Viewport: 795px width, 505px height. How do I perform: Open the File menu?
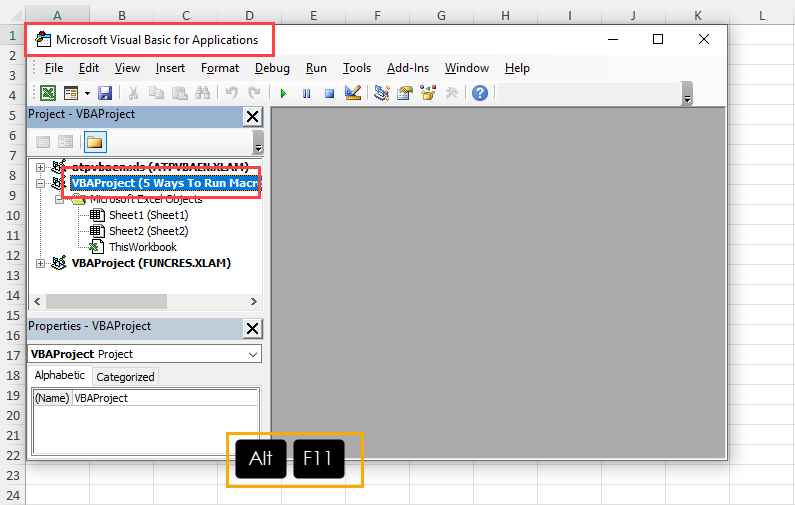tap(54, 68)
